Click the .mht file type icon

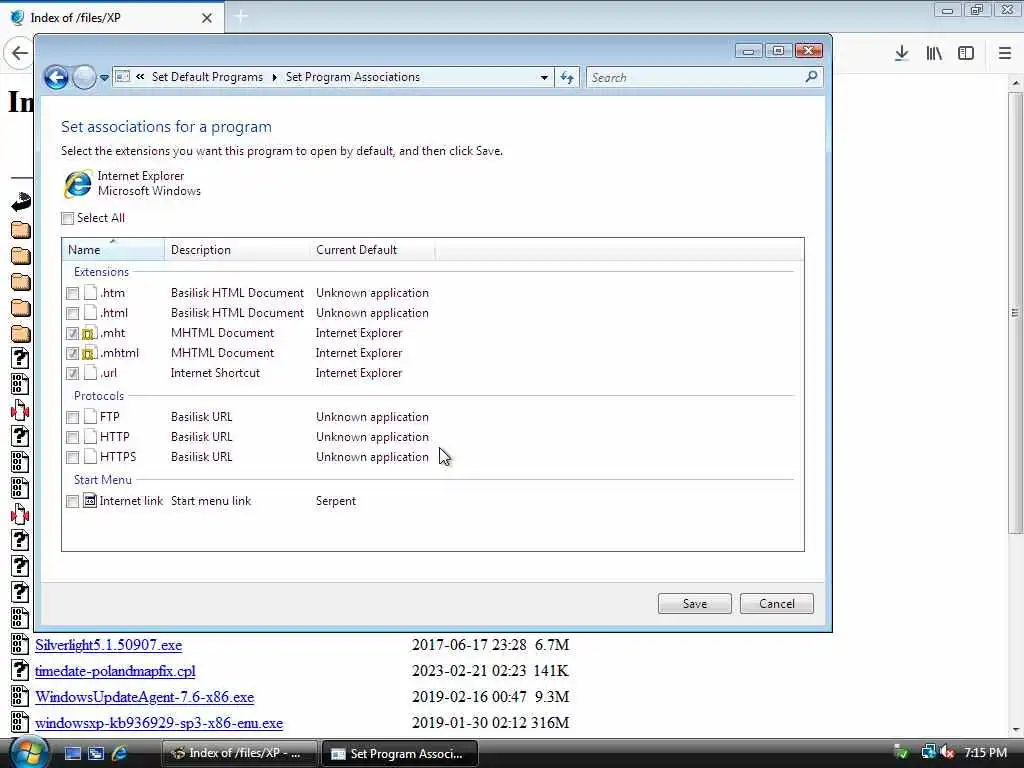(89, 333)
